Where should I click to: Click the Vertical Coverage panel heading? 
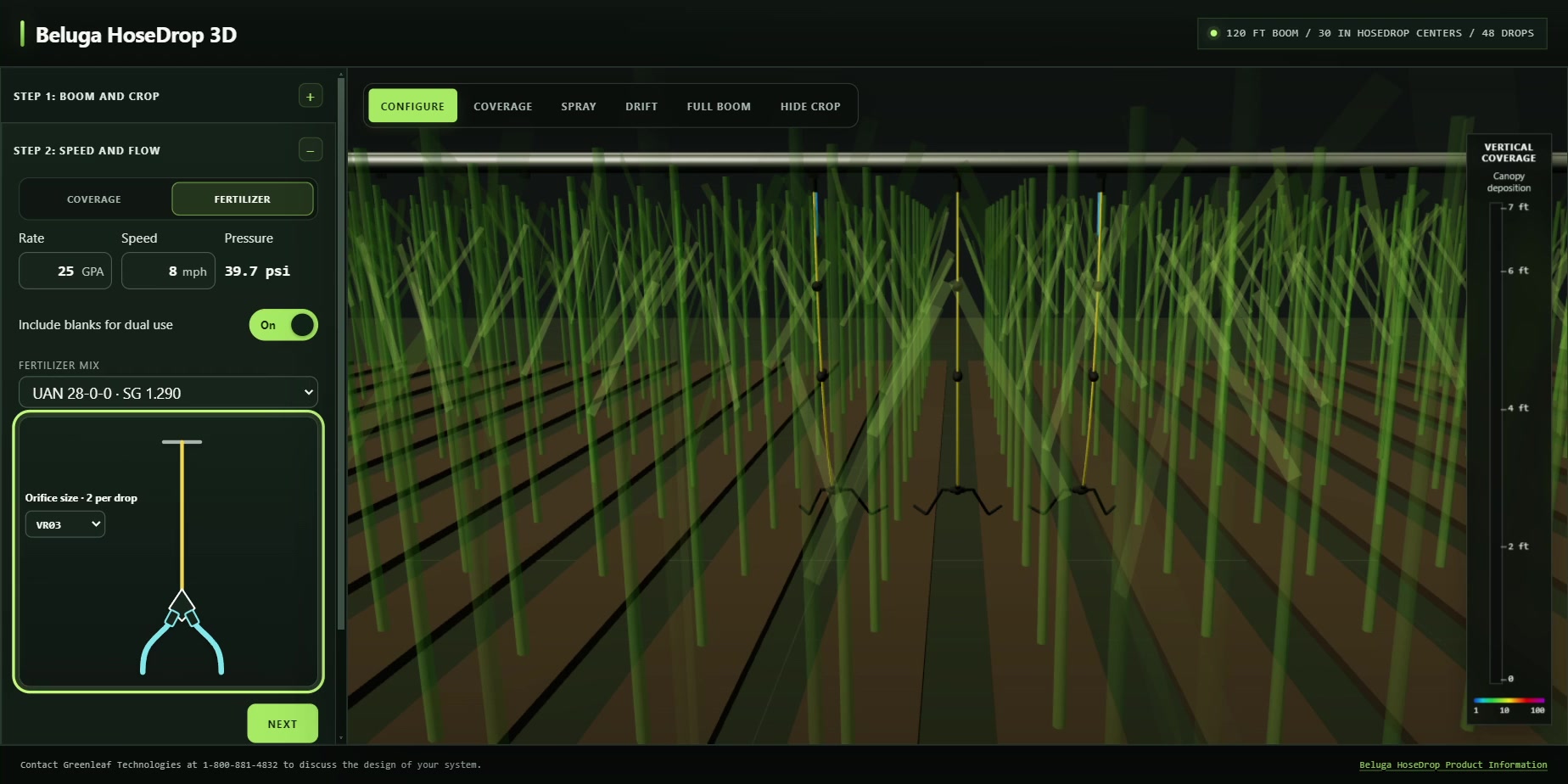[1509, 153]
